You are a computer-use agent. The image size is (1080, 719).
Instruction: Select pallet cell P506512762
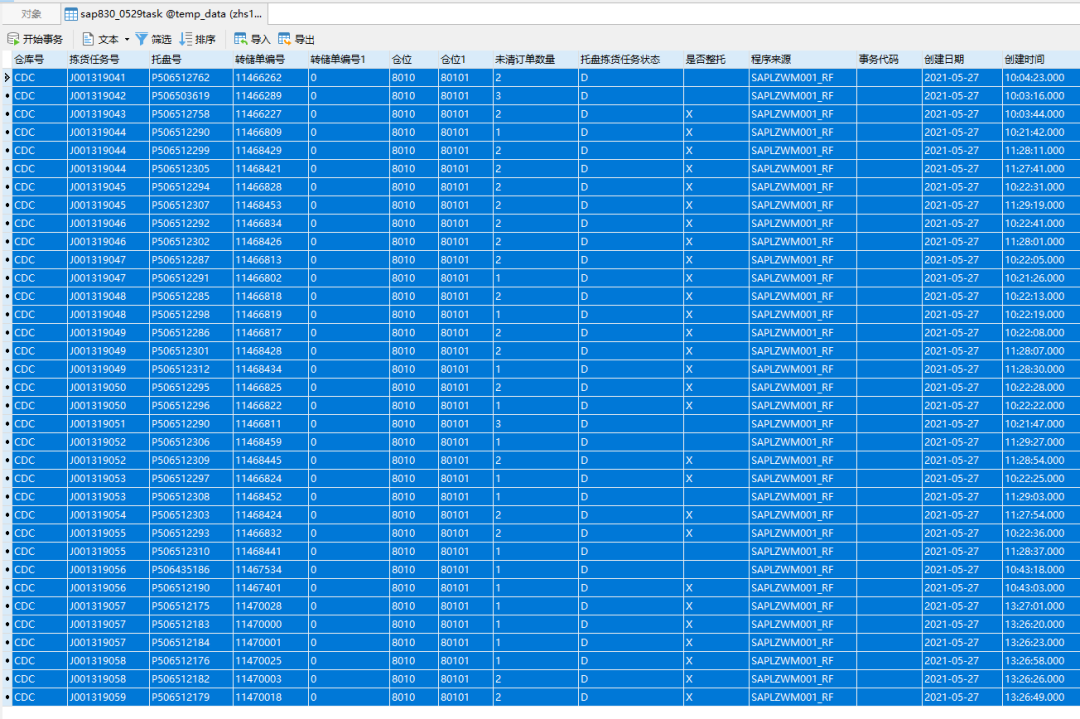coord(191,78)
